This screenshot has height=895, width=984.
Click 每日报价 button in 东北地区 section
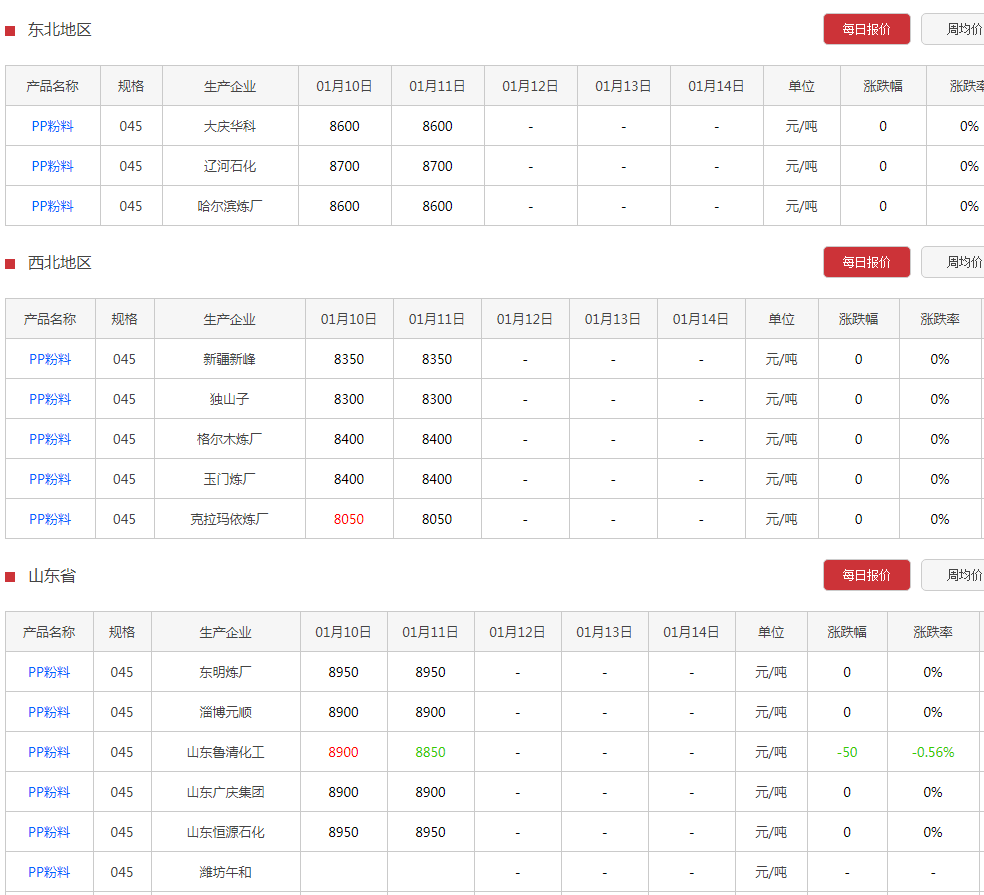pyautogui.click(x=867, y=29)
